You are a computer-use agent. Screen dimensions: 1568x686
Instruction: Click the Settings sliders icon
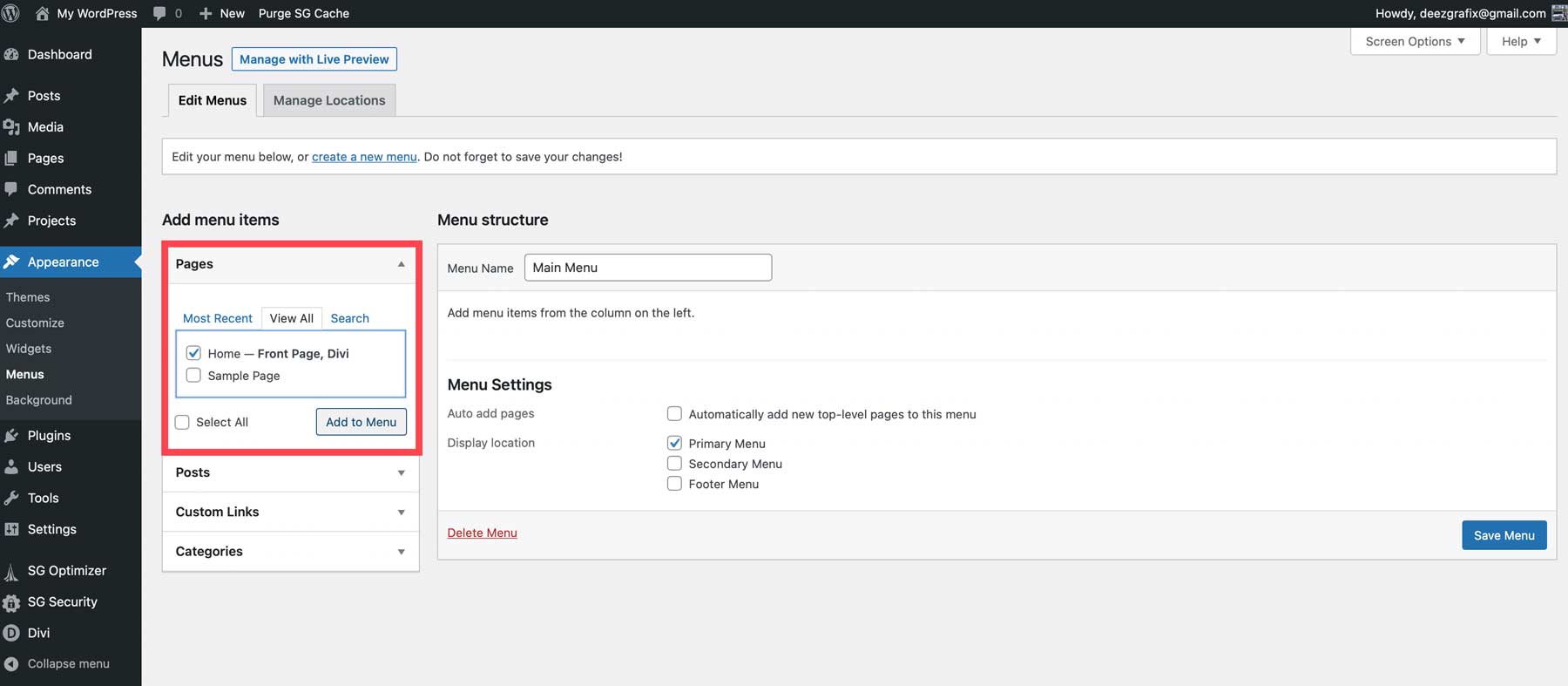point(11,529)
